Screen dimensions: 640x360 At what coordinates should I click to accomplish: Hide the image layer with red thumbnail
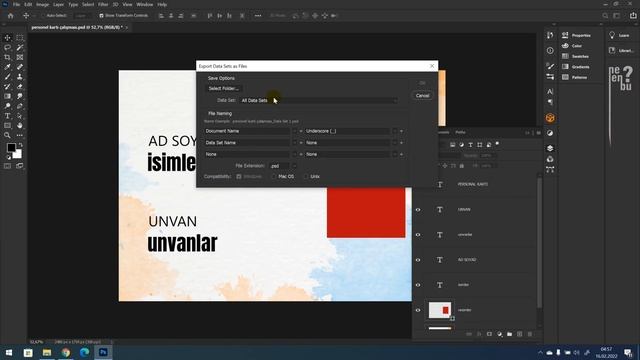click(x=418, y=310)
